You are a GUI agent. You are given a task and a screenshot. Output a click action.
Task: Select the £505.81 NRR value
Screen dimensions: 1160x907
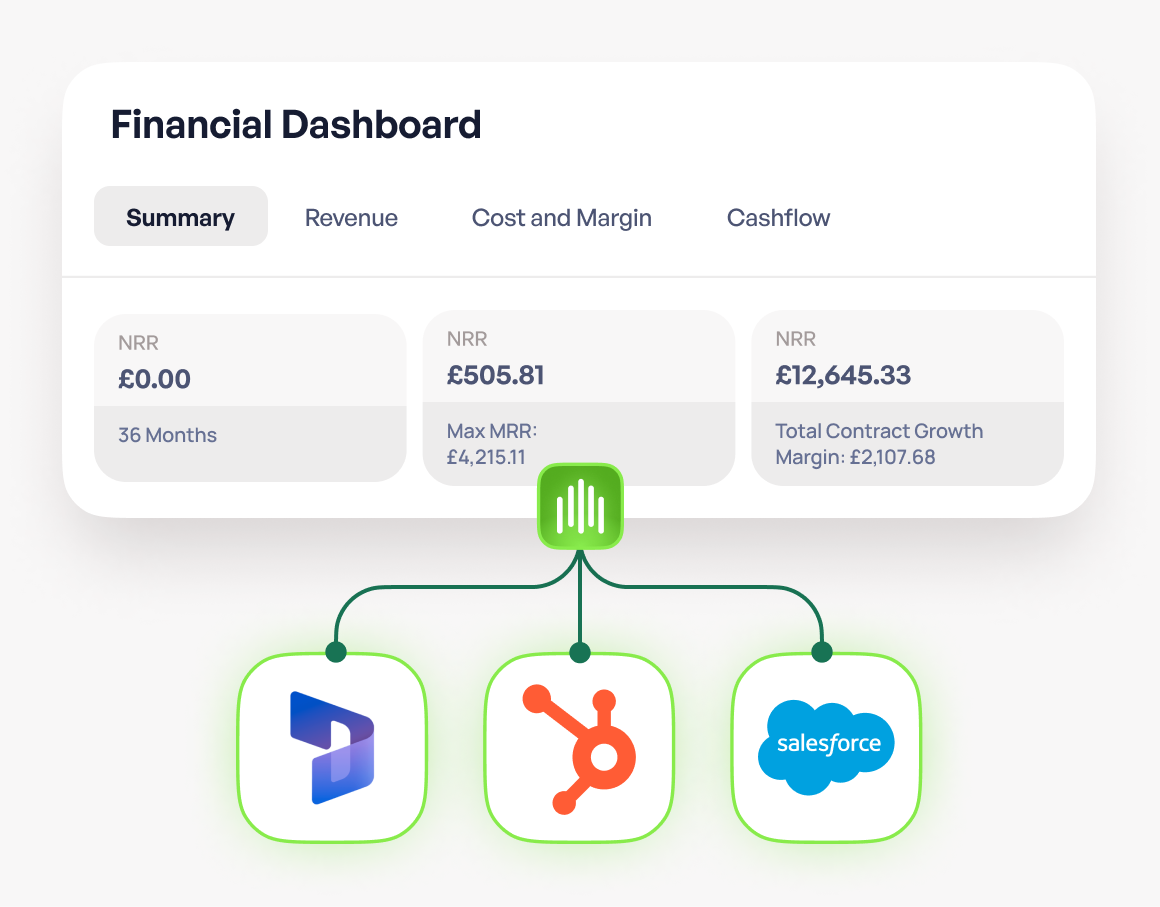495,375
